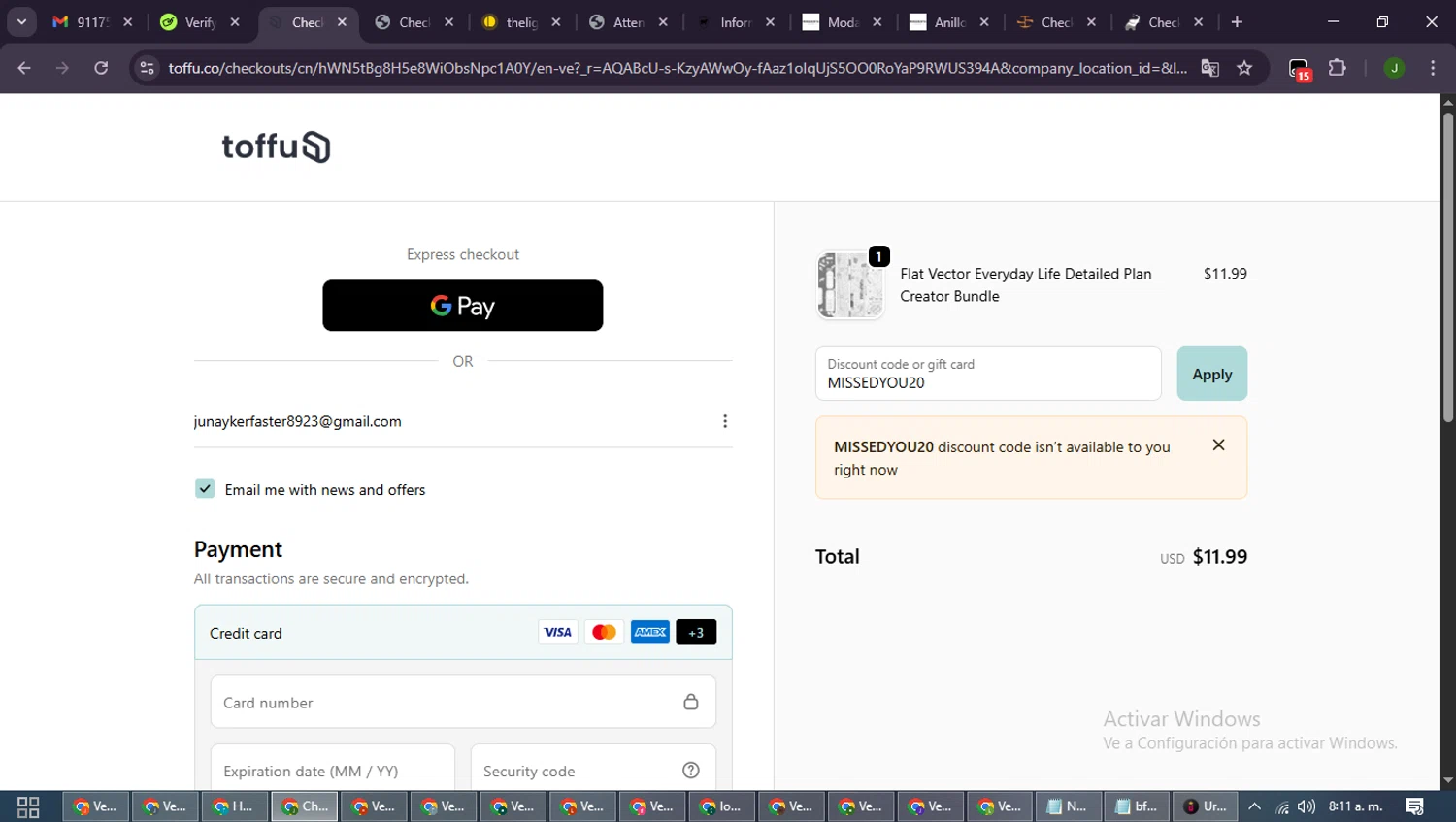Focus the Card number field
The image size is (1456, 822).
(x=463, y=702)
